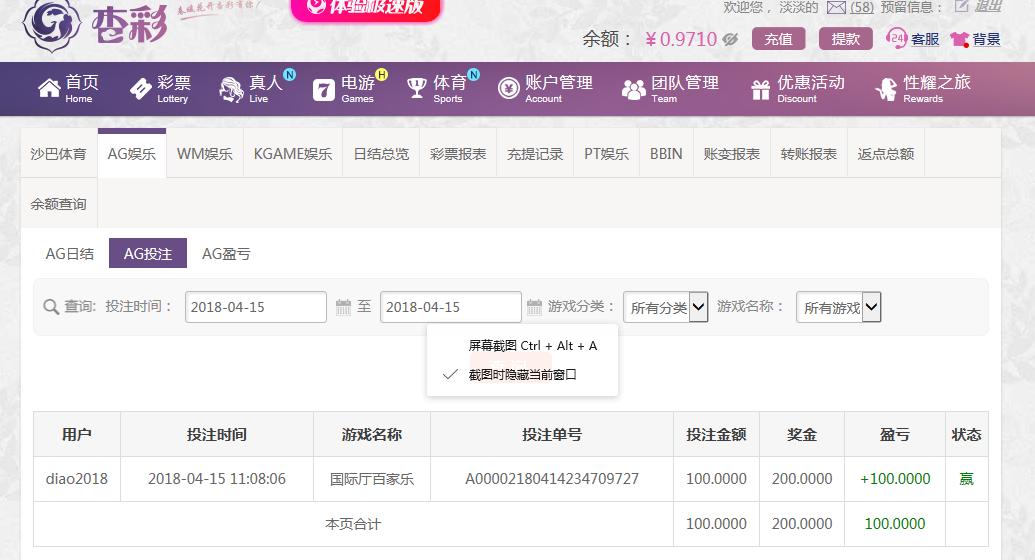Select AG日结 sub-tab
The height and width of the screenshot is (560, 1035).
[69, 254]
